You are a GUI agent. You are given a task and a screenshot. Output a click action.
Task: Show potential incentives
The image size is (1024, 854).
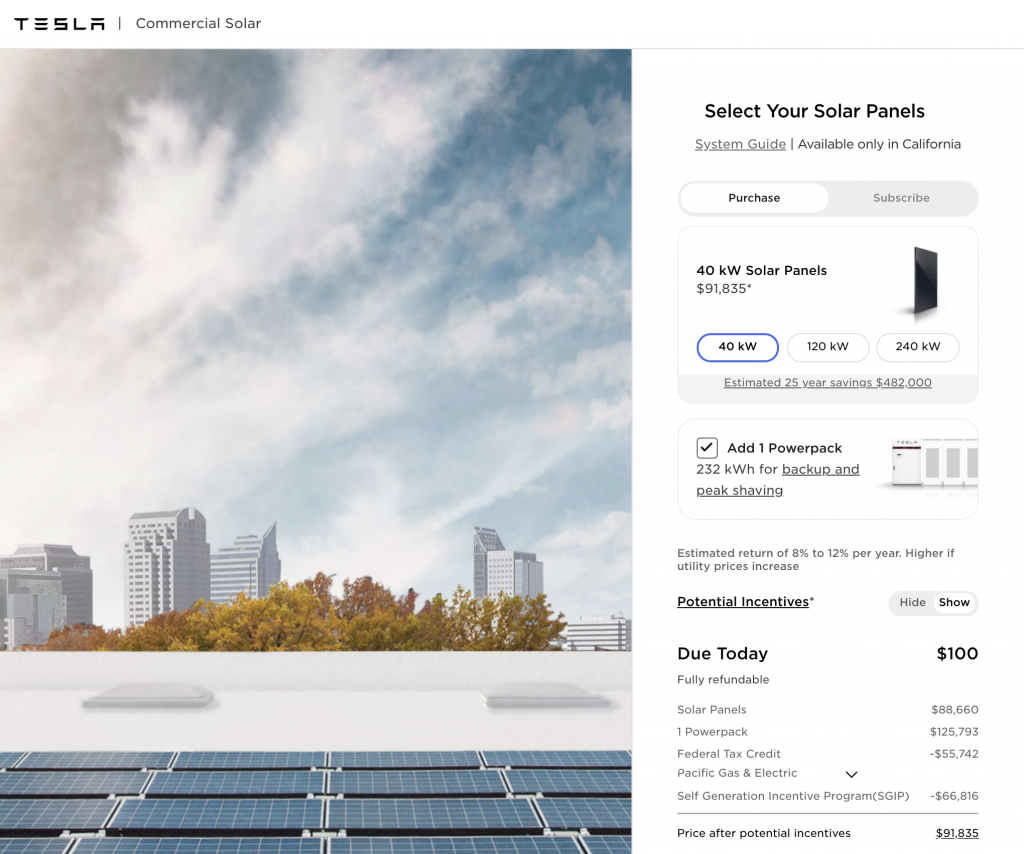click(x=954, y=602)
